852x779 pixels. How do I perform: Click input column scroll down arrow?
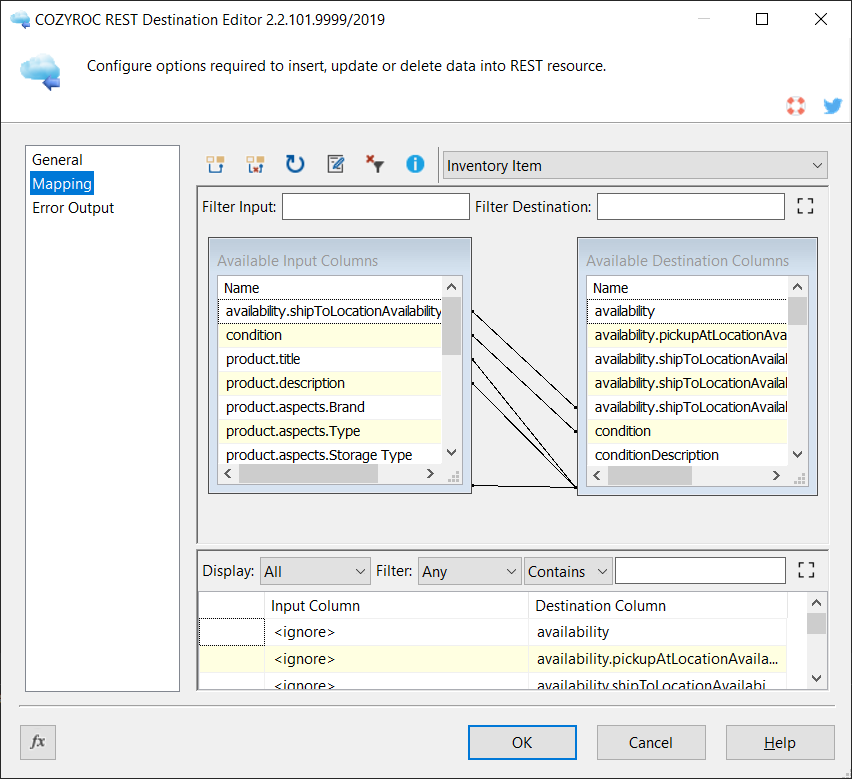pyautogui.click(x=451, y=452)
